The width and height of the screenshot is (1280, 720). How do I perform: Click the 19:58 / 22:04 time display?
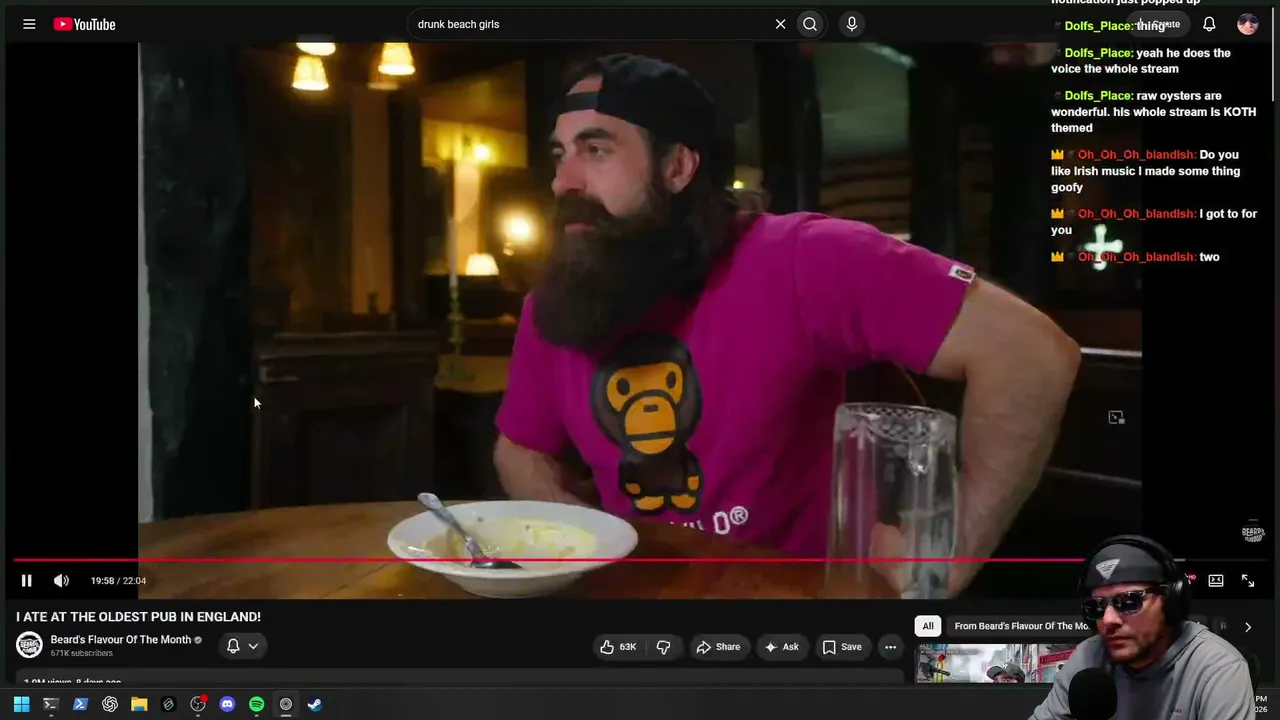[x=118, y=581]
